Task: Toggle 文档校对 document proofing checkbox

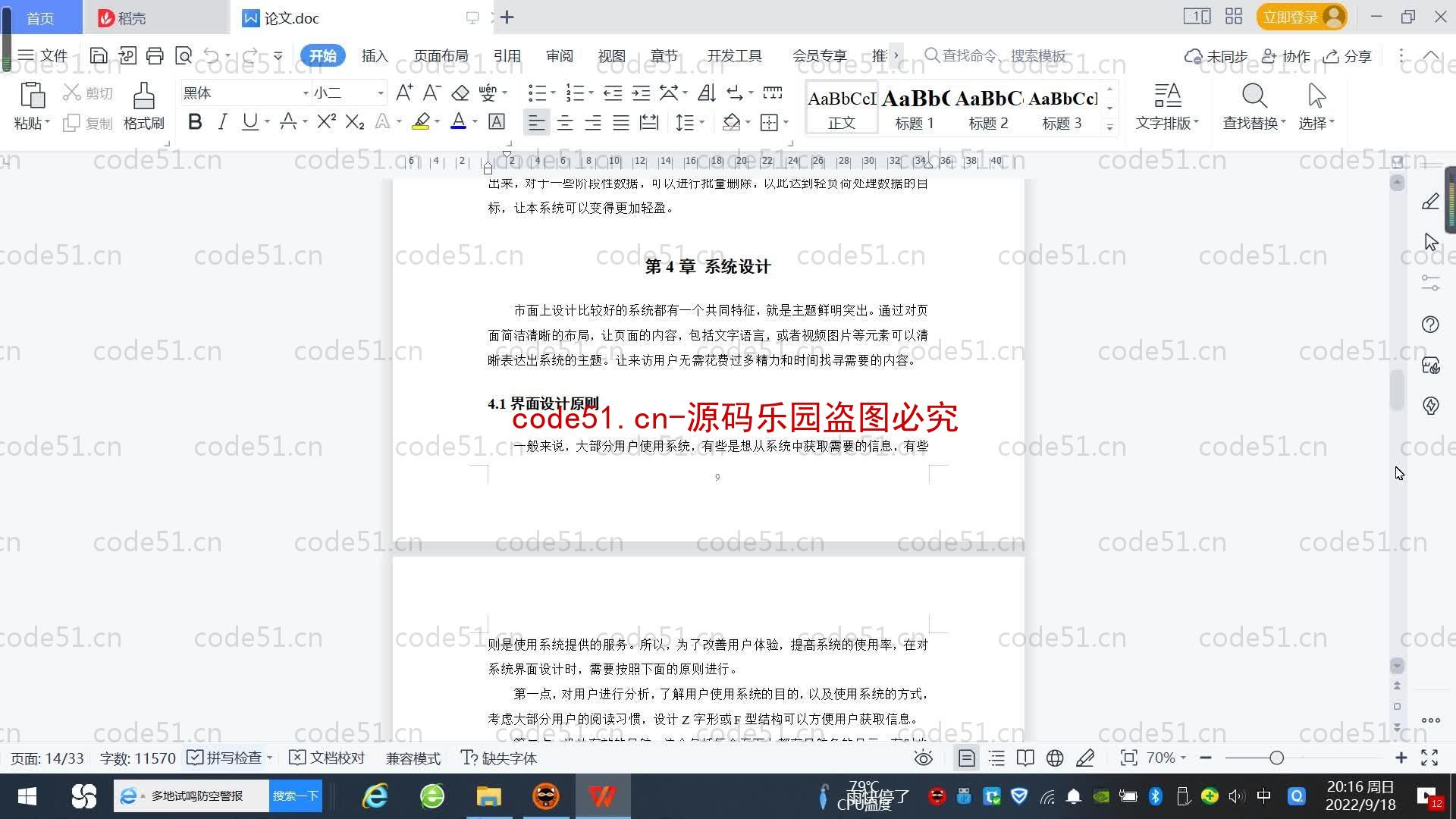Action: tap(325, 757)
